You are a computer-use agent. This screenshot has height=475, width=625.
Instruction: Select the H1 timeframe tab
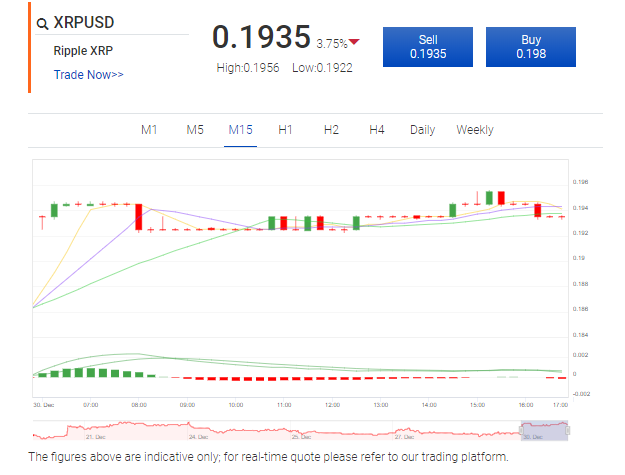click(285, 130)
